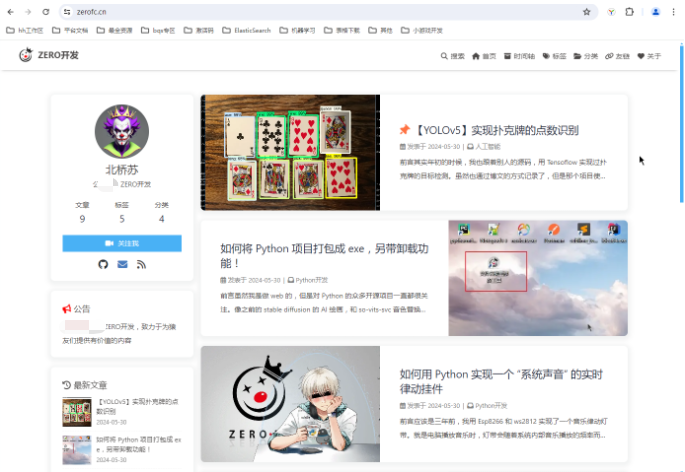Open the Y extension icon in toolbar
This screenshot has width=685, height=472.
(611, 12)
